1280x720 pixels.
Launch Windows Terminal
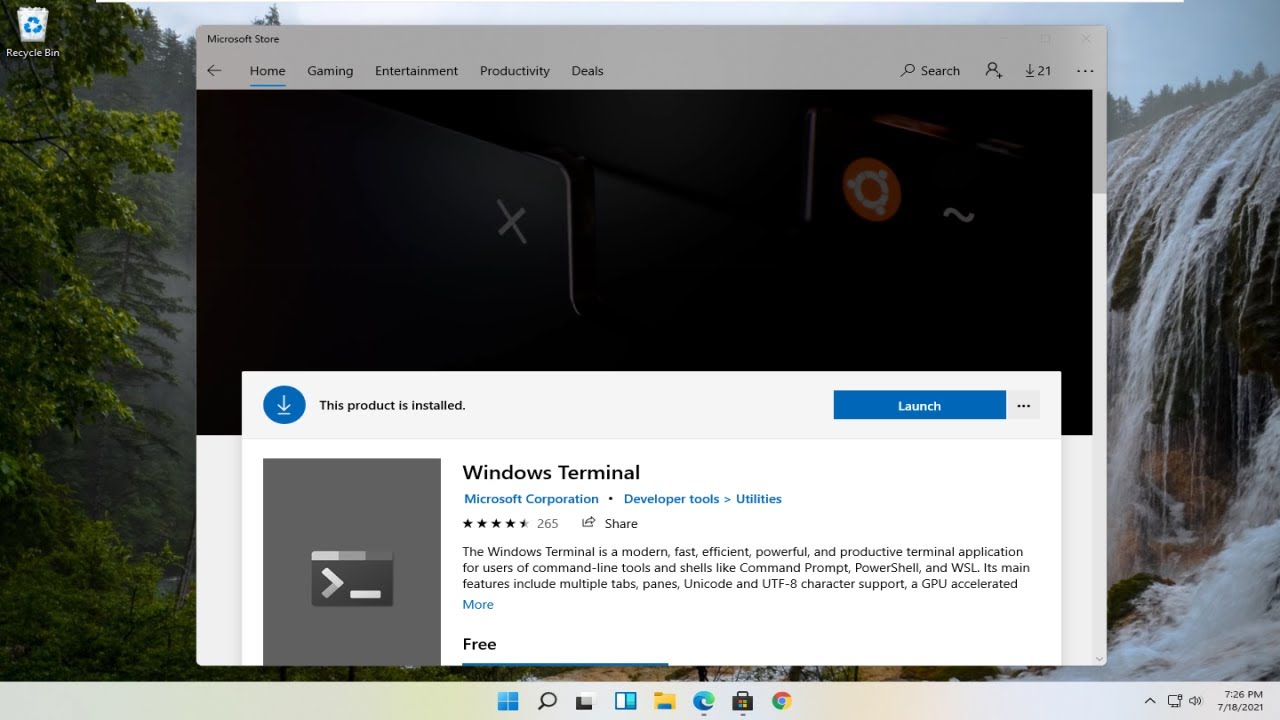tap(919, 405)
